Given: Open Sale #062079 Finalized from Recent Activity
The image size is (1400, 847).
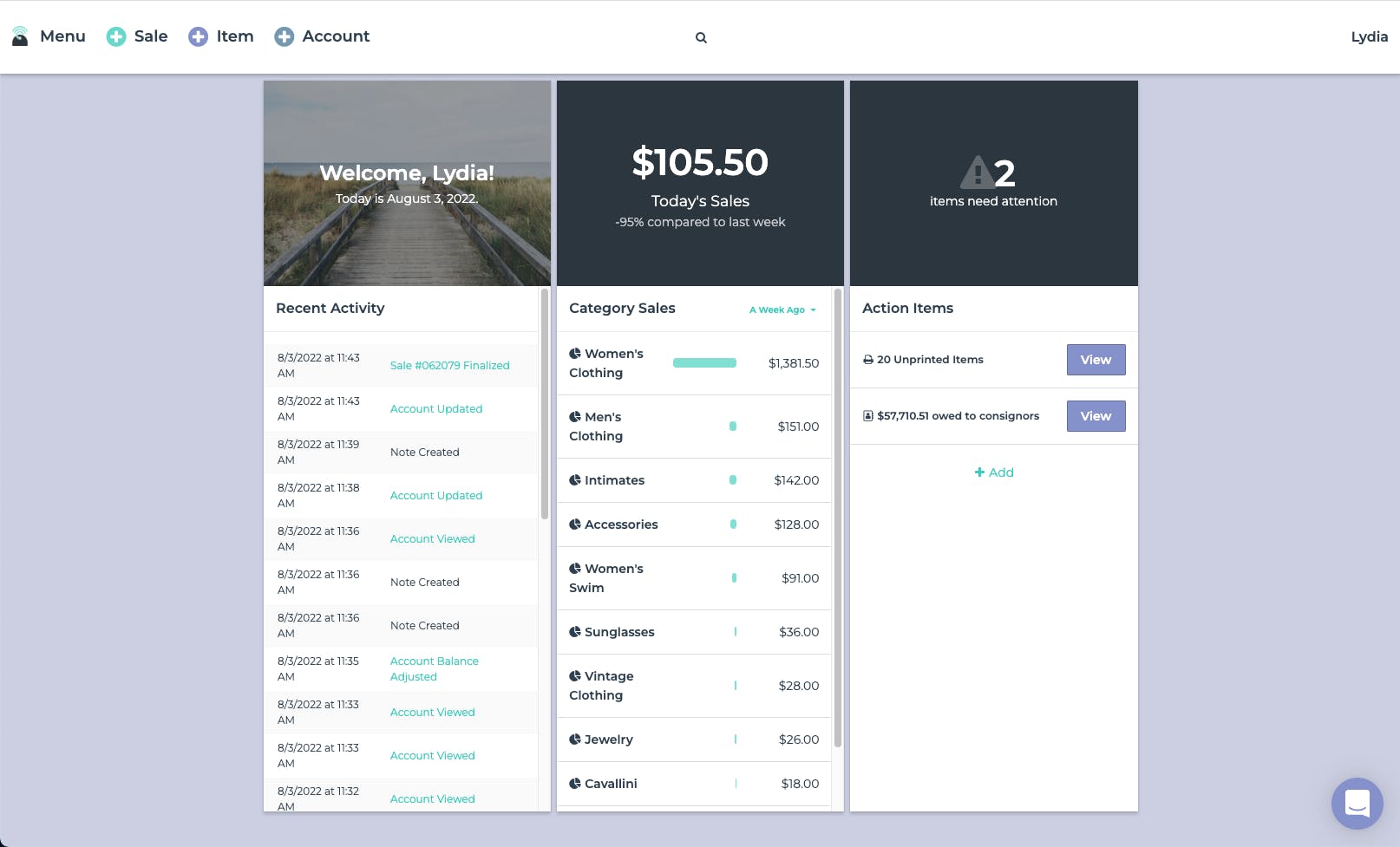Looking at the screenshot, I should (x=449, y=365).
